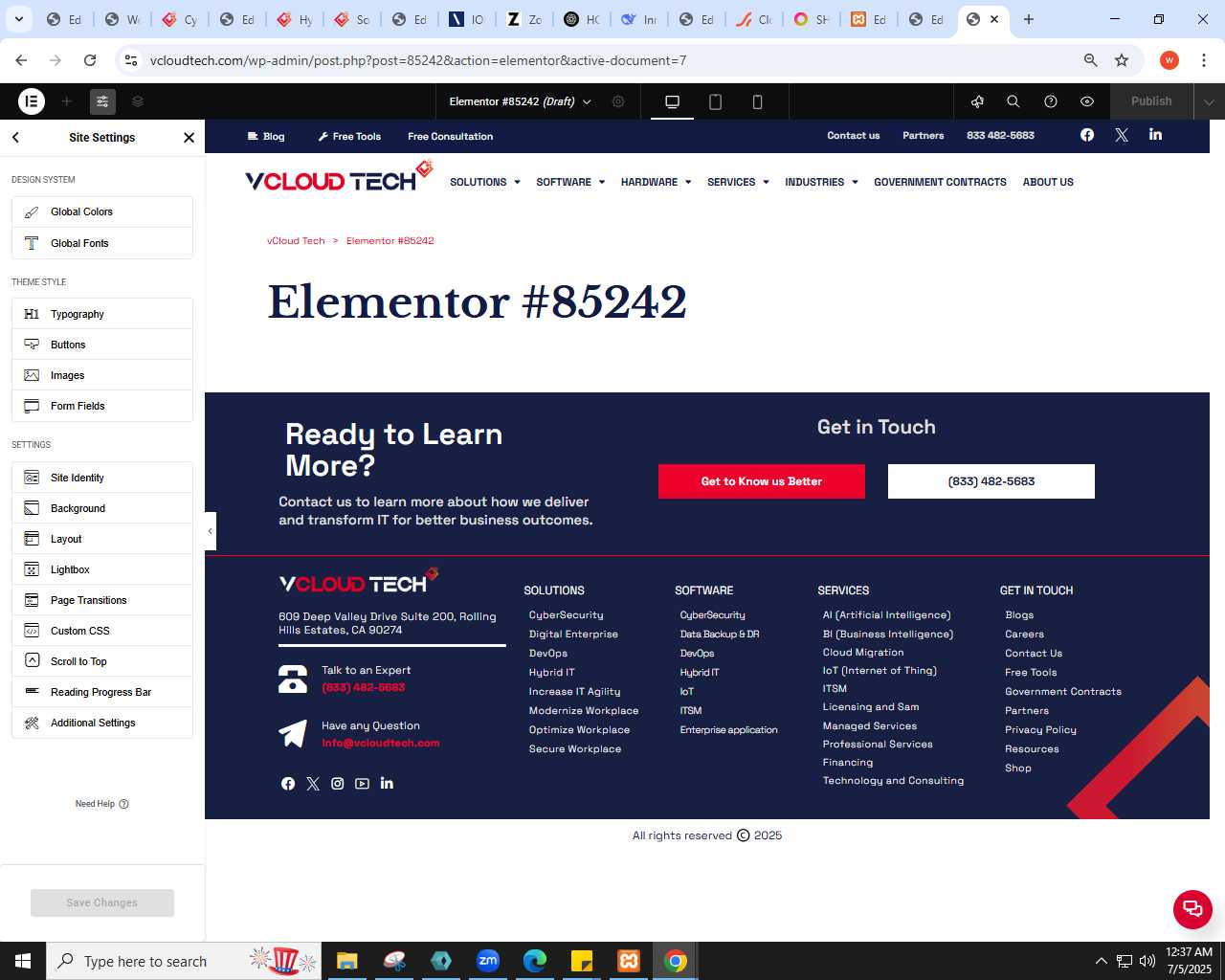
Task: Close the Site Settings panel
Action: pyautogui.click(x=189, y=137)
